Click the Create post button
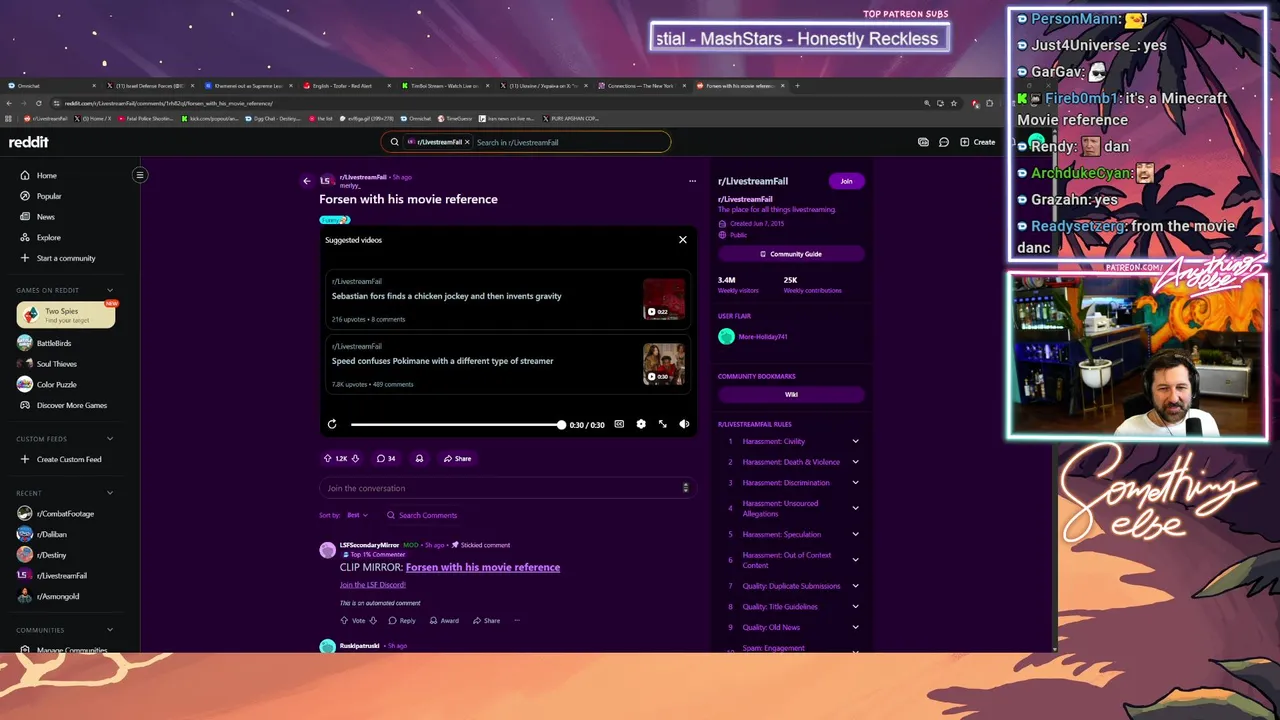 coord(978,142)
